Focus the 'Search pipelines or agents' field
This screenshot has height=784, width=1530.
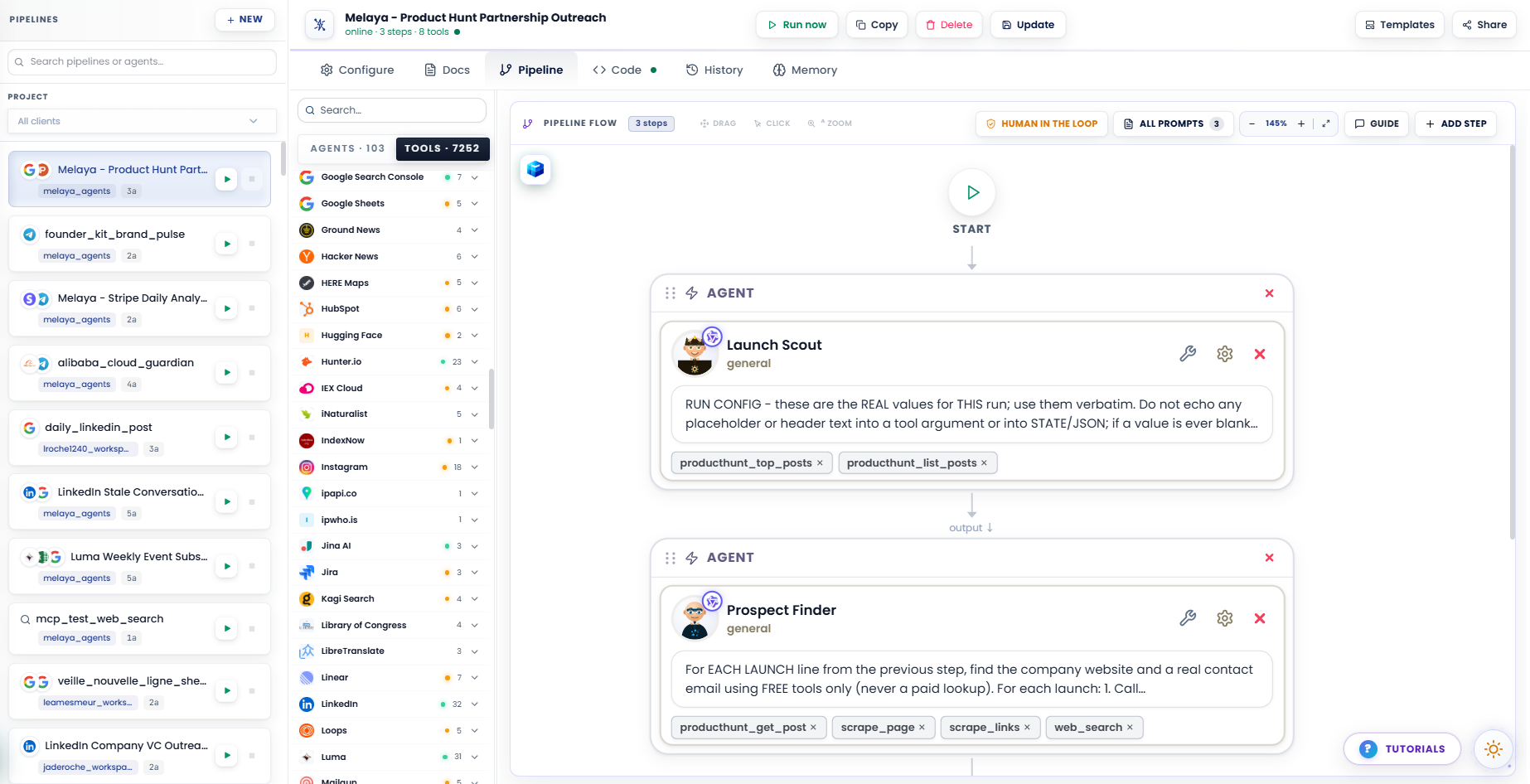[x=143, y=62]
